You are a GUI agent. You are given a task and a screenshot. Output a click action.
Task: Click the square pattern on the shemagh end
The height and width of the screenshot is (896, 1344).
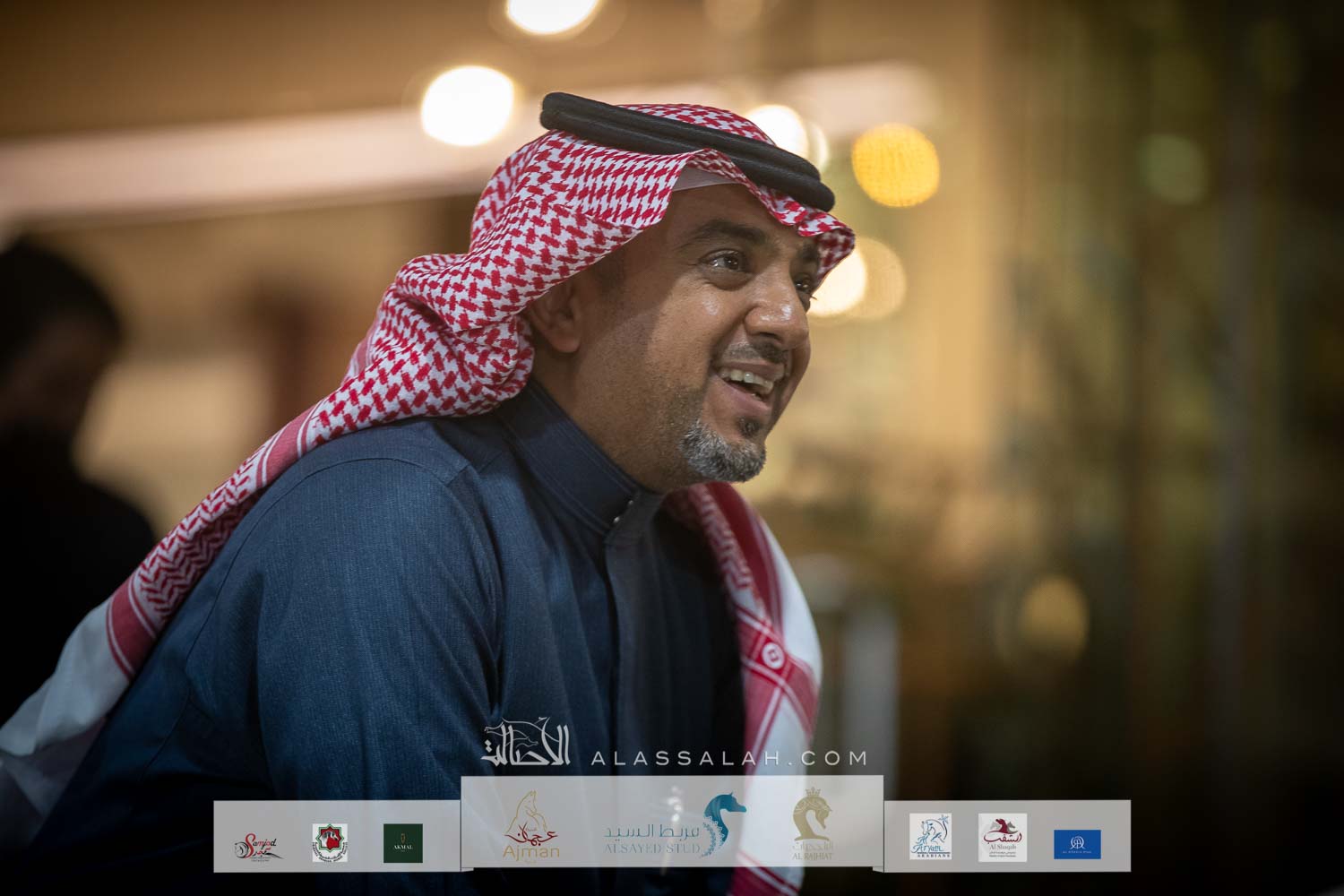click(772, 659)
